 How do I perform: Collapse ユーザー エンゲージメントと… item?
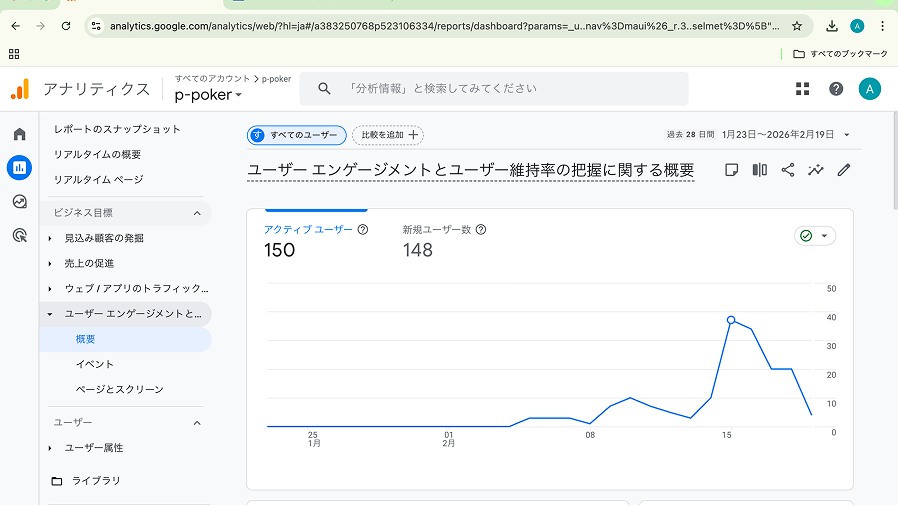coord(50,314)
